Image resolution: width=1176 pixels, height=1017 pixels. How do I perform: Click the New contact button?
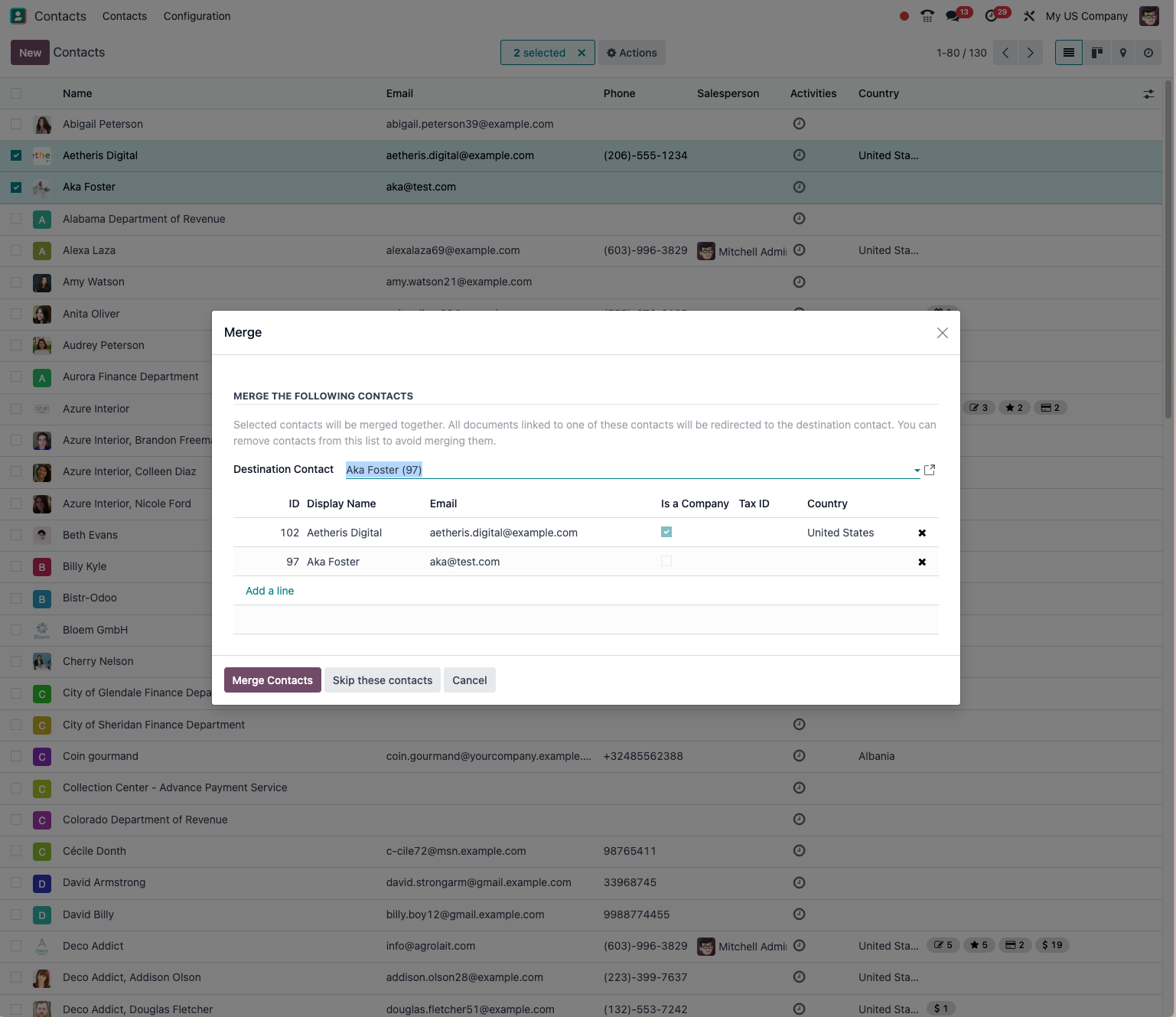[x=30, y=53]
